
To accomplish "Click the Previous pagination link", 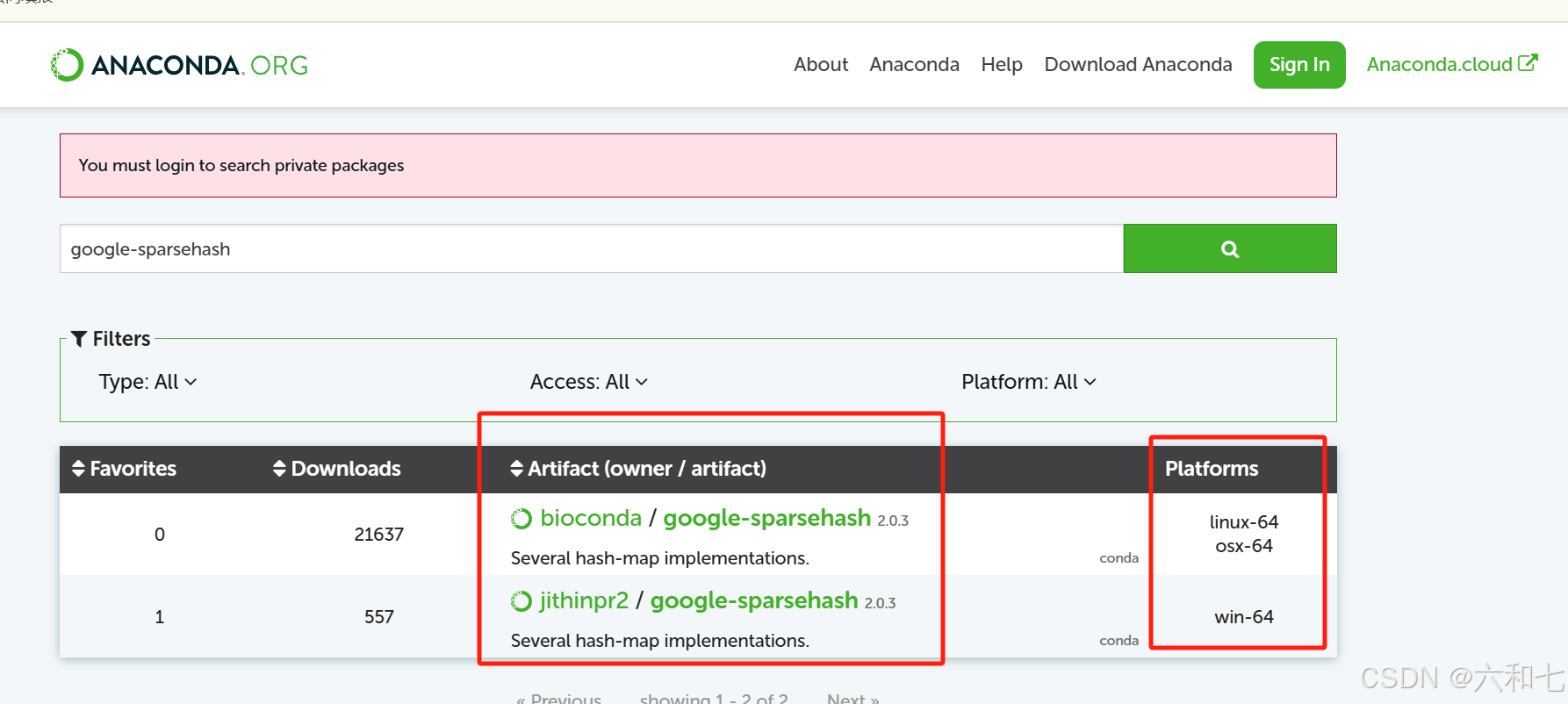I will point(559,699).
